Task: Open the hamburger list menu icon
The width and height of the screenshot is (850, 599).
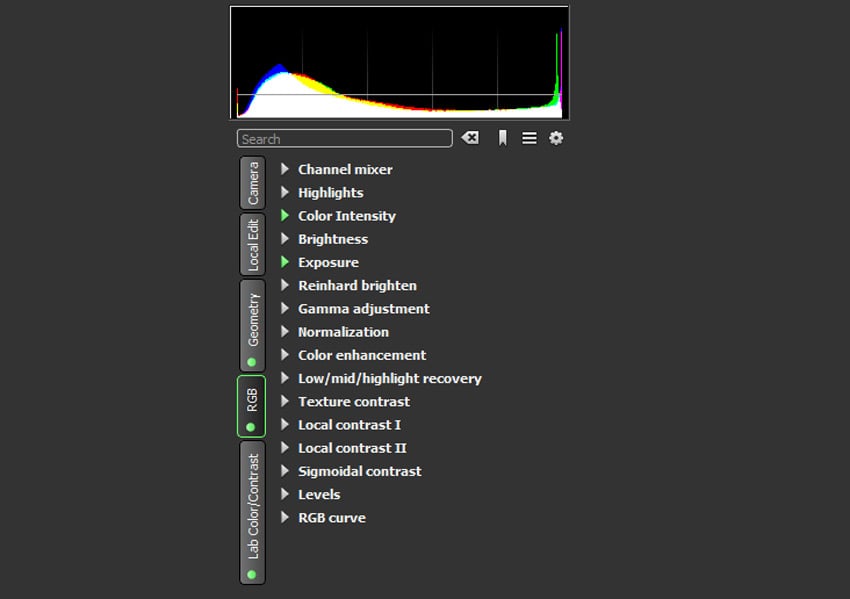Action: pyautogui.click(x=529, y=138)
